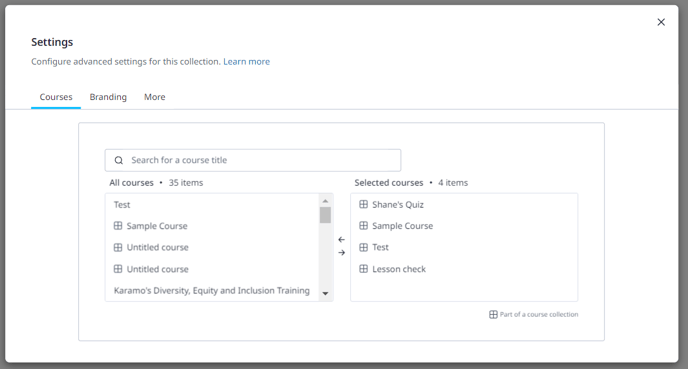Click the scroll down arrow in All courses
This screenshot has width=688, height=369.
tap(325, 294)
